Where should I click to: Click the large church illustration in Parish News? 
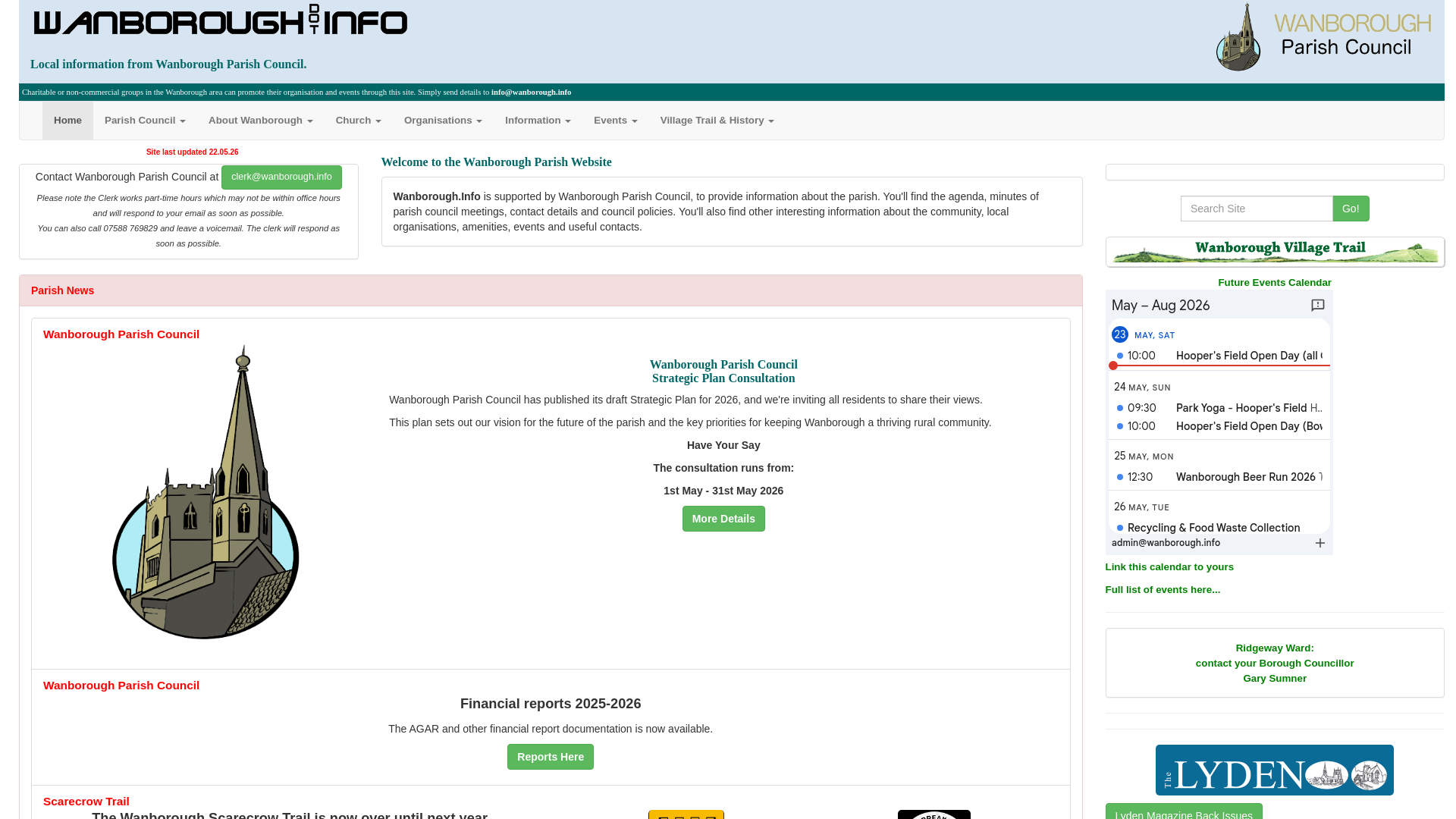pos(206,492)
